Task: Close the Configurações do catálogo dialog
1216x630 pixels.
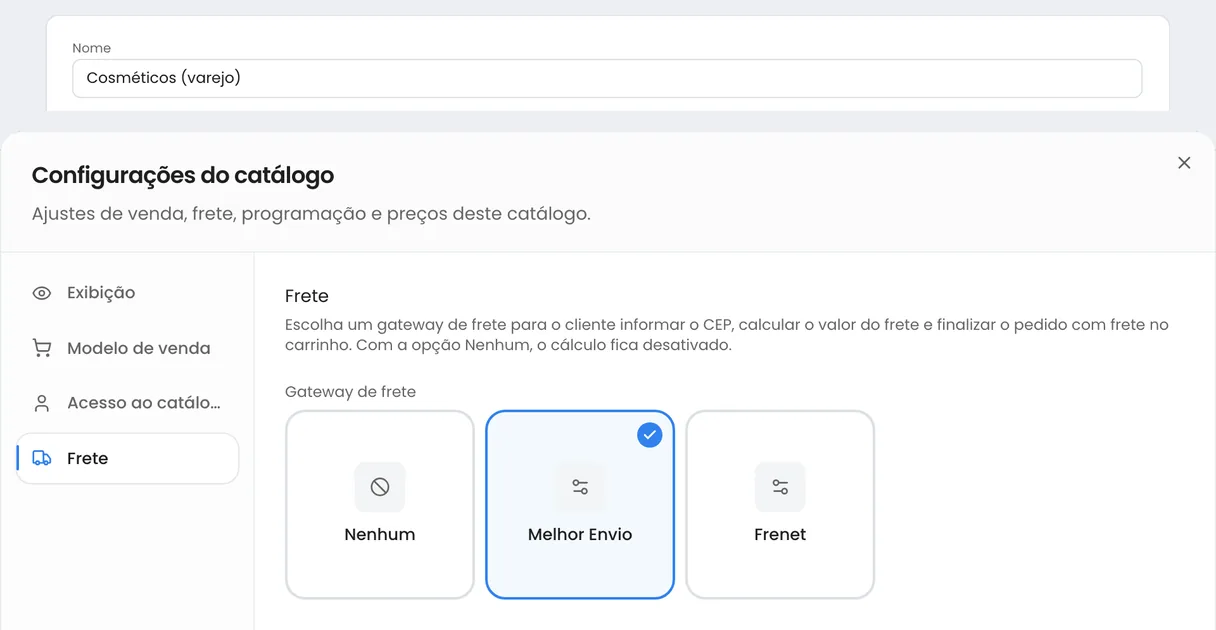Action: click(1184, 163)
